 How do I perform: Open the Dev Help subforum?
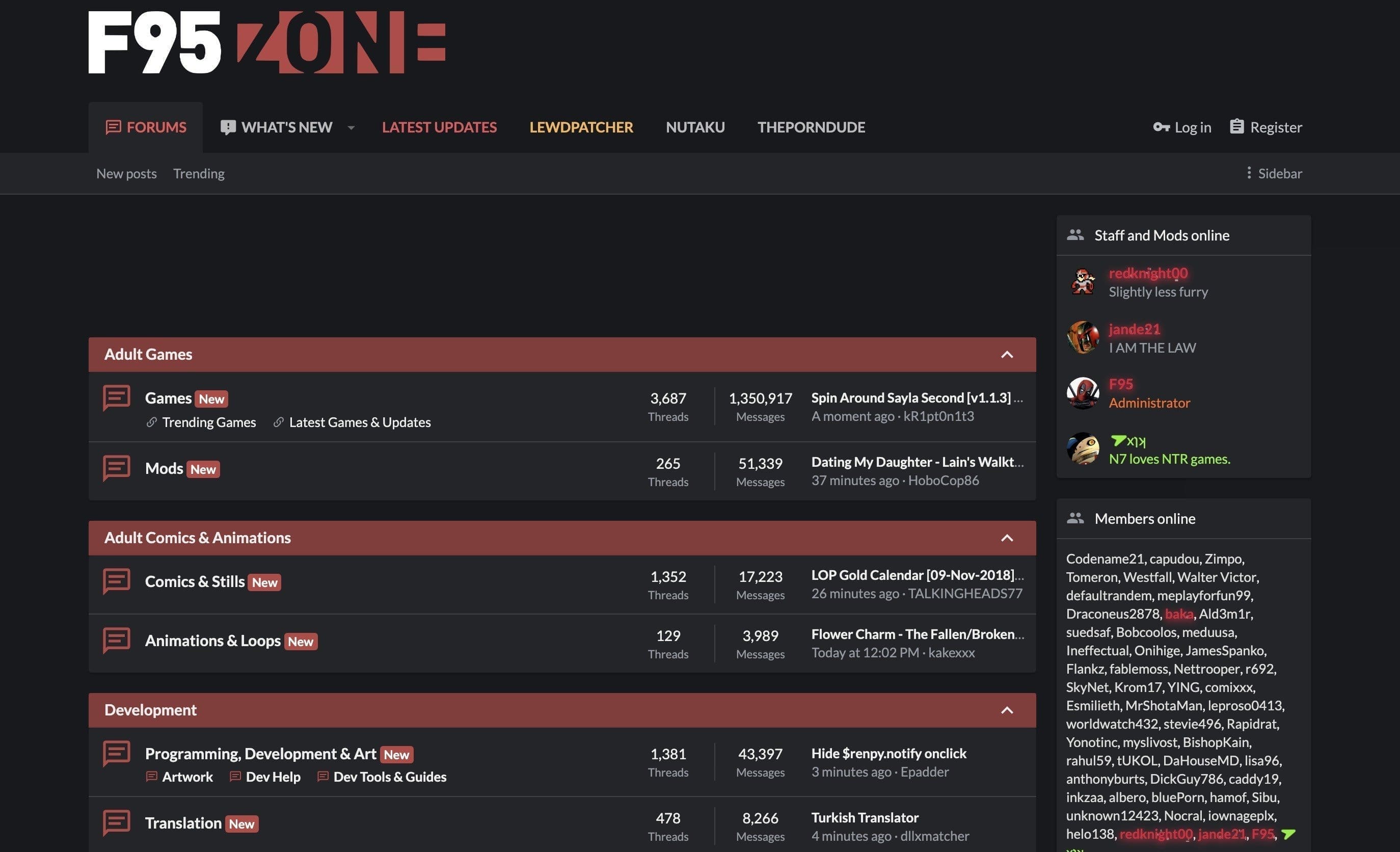(273, 777)
